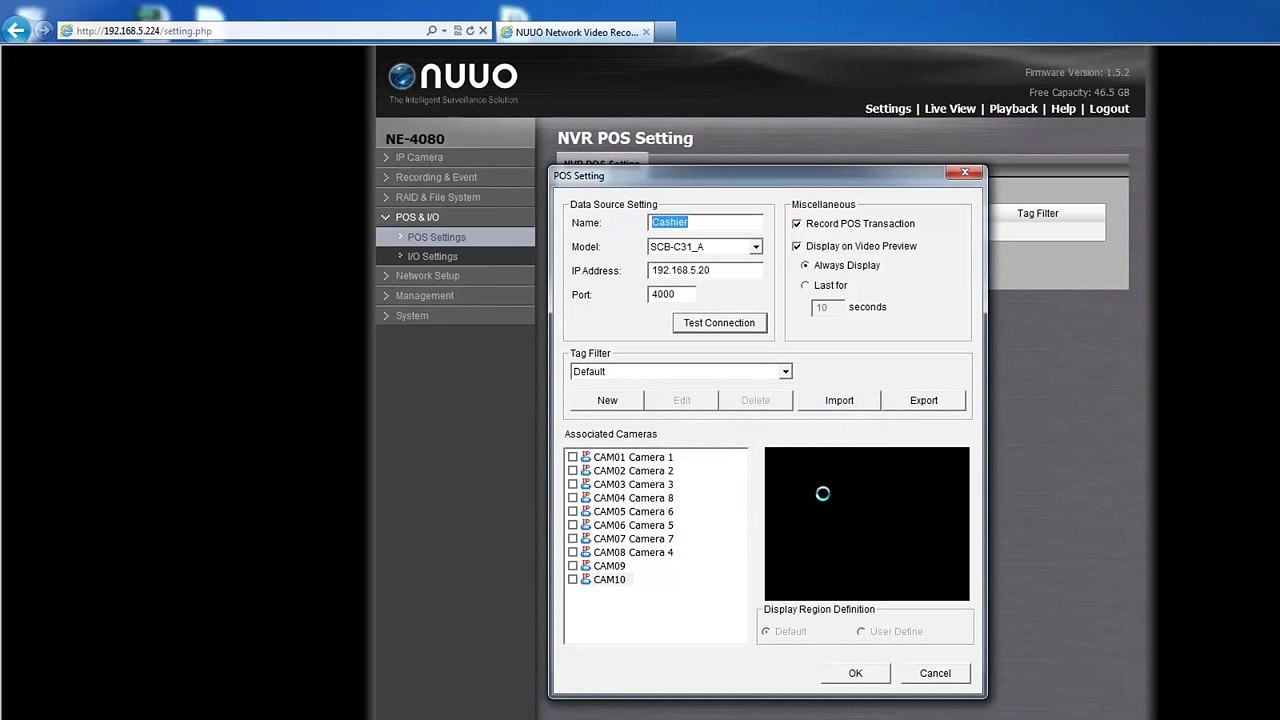The height and width of the screenshot is (720, 1280).
Task: Click the IP camera icon beside CAM08 Camera 4
Action: click(x=586, y=552)
